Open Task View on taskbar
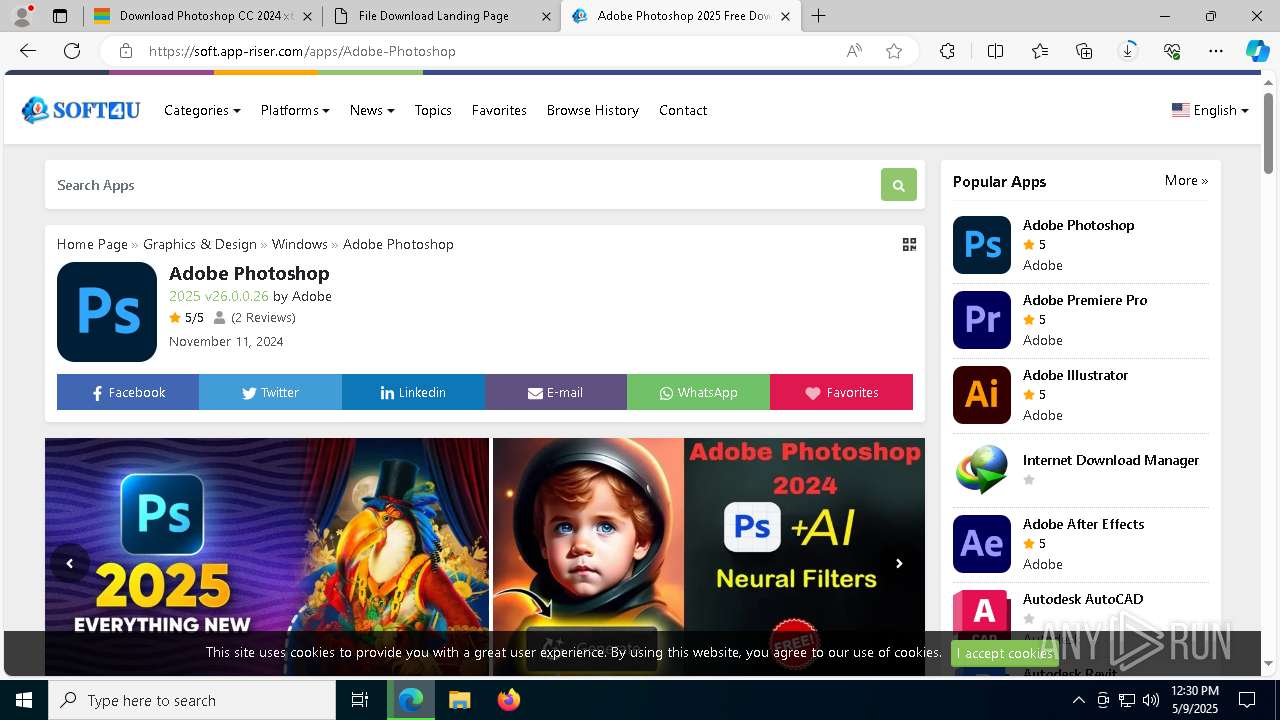 [360, 700]
